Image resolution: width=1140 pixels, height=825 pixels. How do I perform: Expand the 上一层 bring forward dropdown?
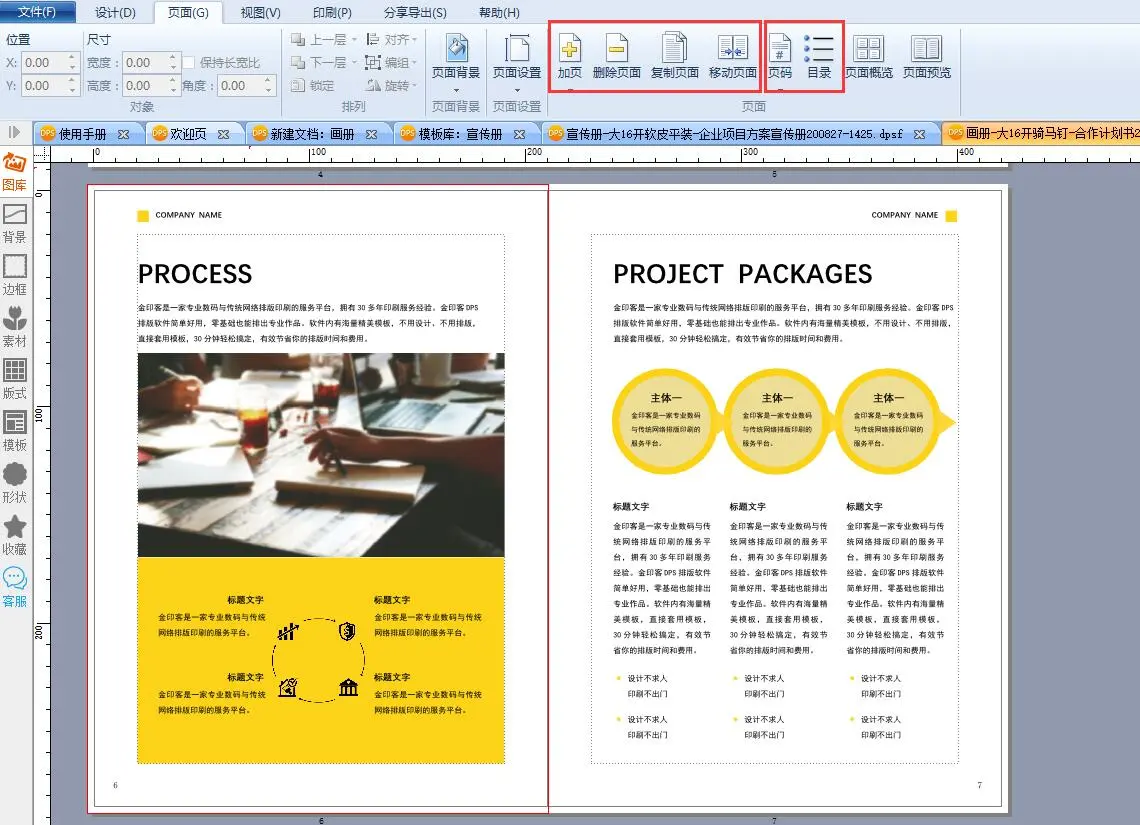click(354, 40)
